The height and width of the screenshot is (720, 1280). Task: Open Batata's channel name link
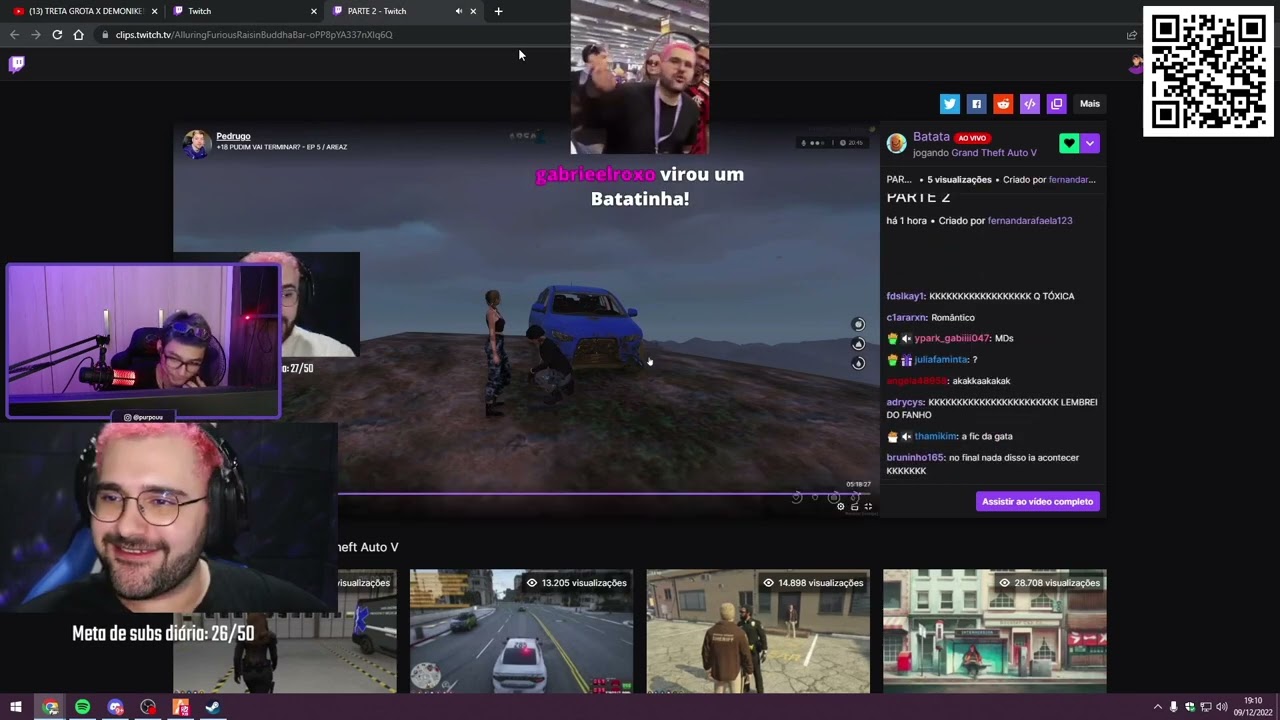point(931,137)
